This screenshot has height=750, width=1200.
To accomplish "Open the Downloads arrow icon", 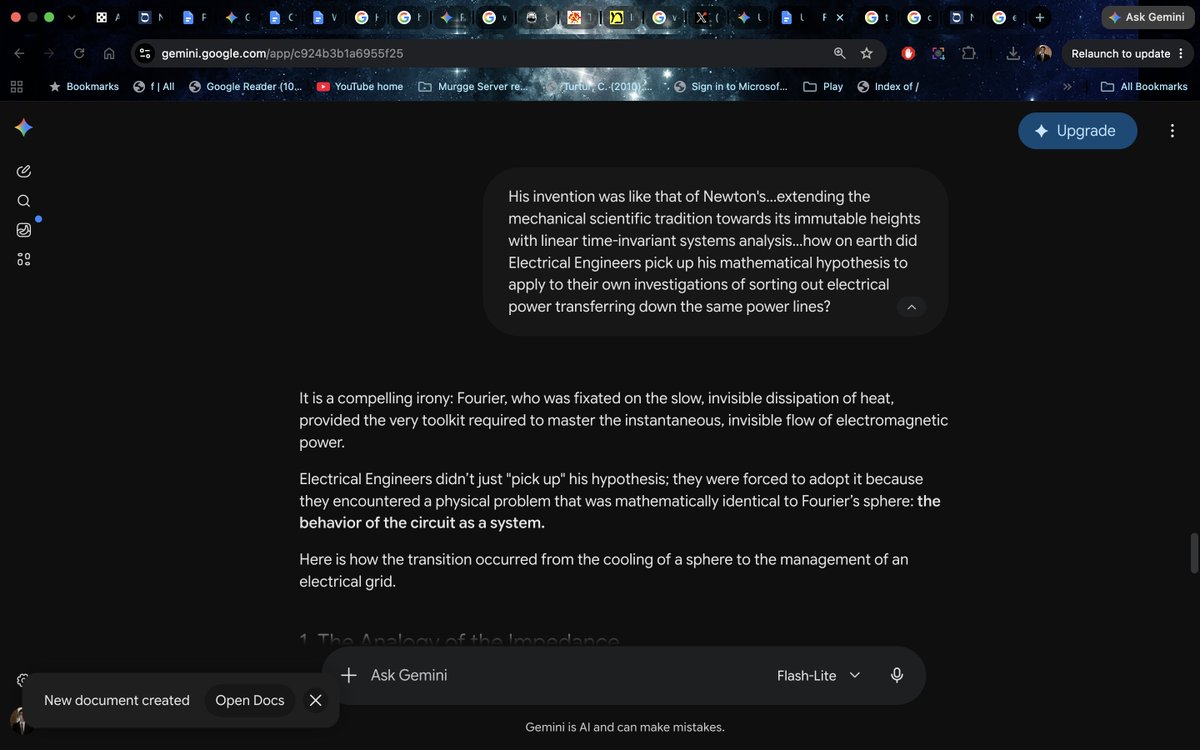I will pyautogui.click(x=1013, y=54).
